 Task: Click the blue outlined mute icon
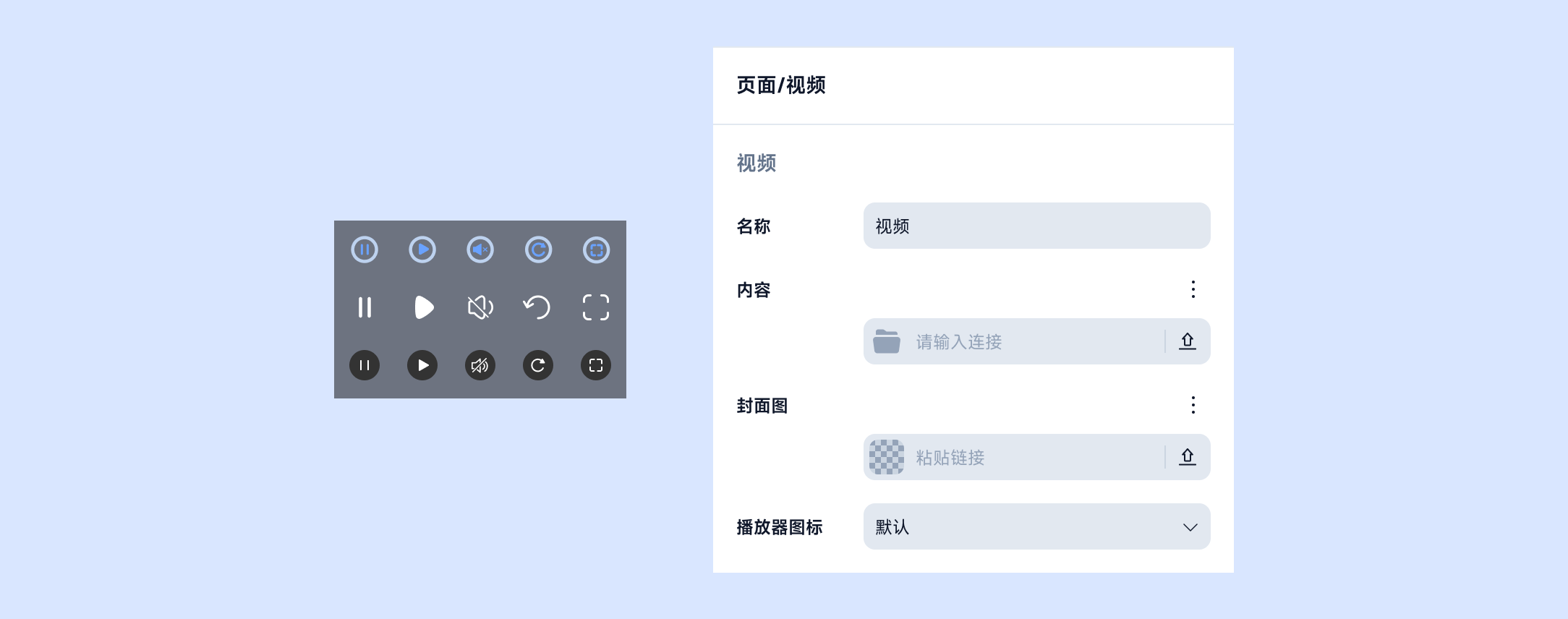480,250
